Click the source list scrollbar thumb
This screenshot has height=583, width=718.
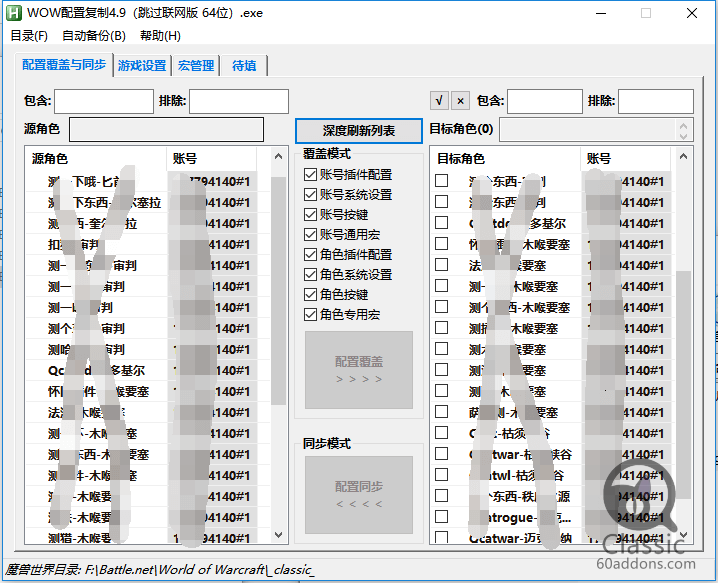(278, 291)
